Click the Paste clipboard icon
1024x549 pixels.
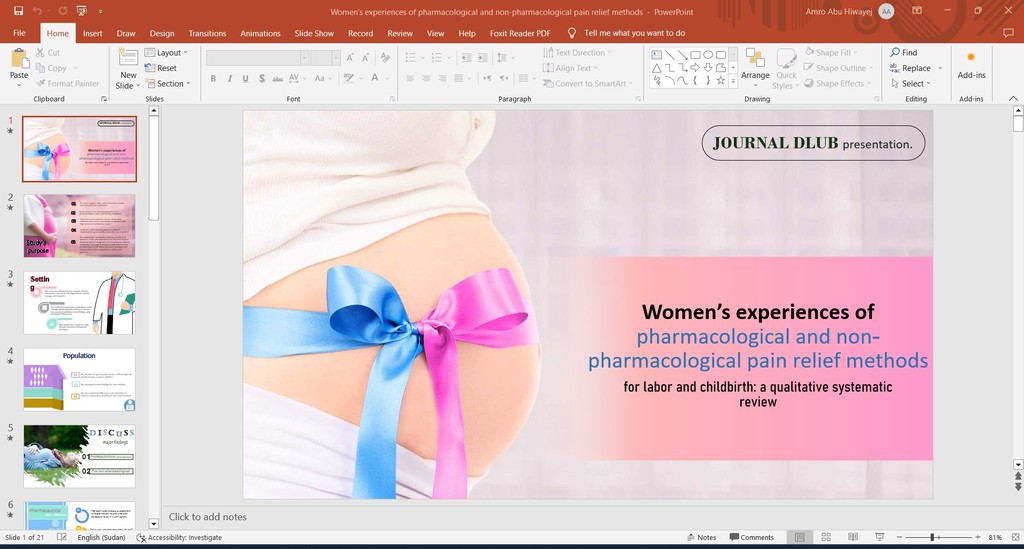point(20,59)
